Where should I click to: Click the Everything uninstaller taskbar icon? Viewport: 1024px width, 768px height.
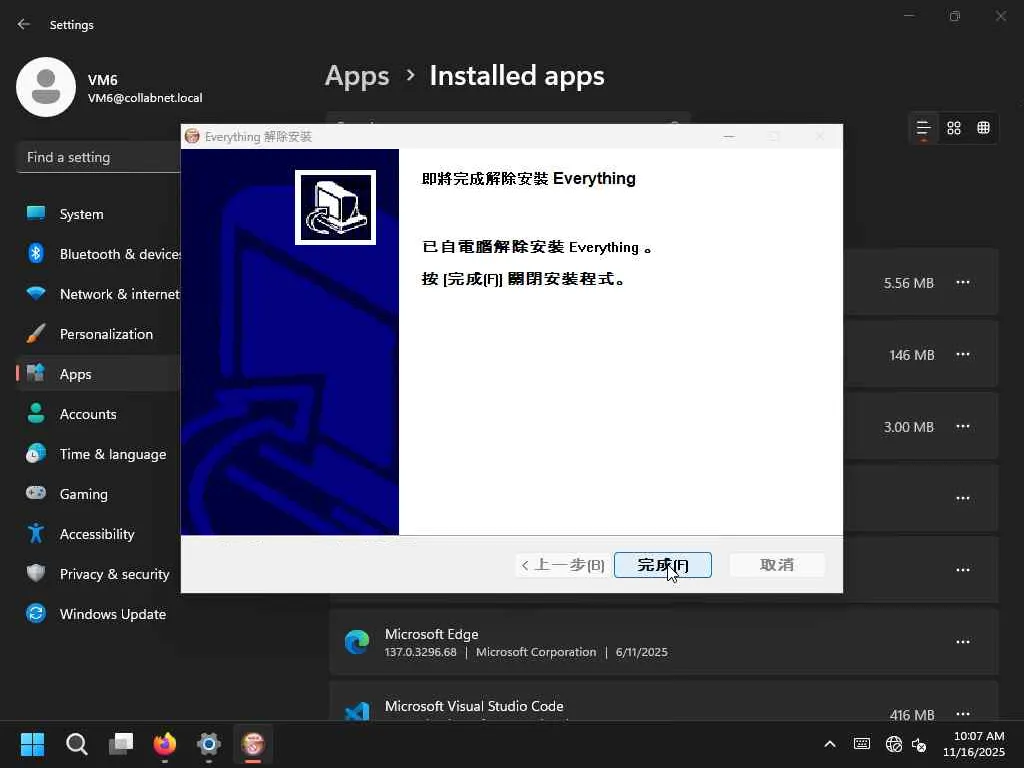253,744
